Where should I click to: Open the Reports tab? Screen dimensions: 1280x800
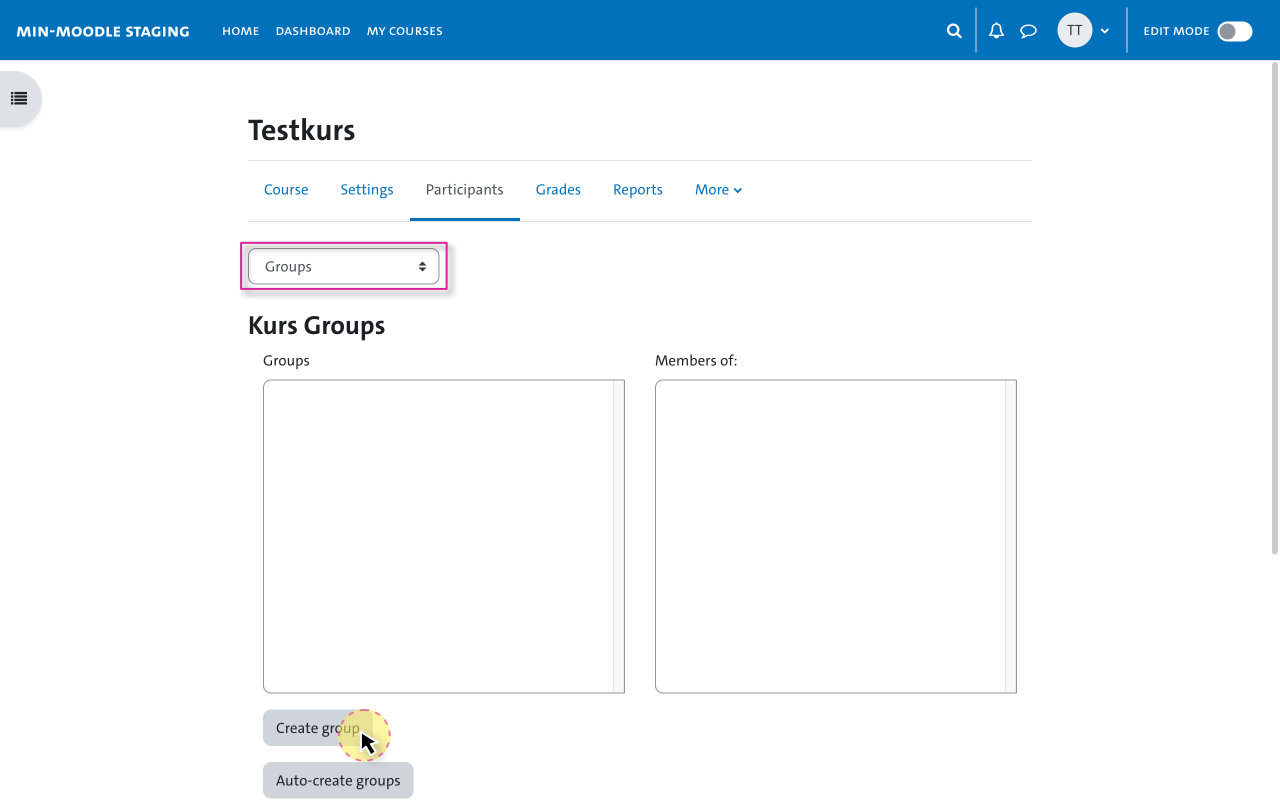[x=638, y=190]
